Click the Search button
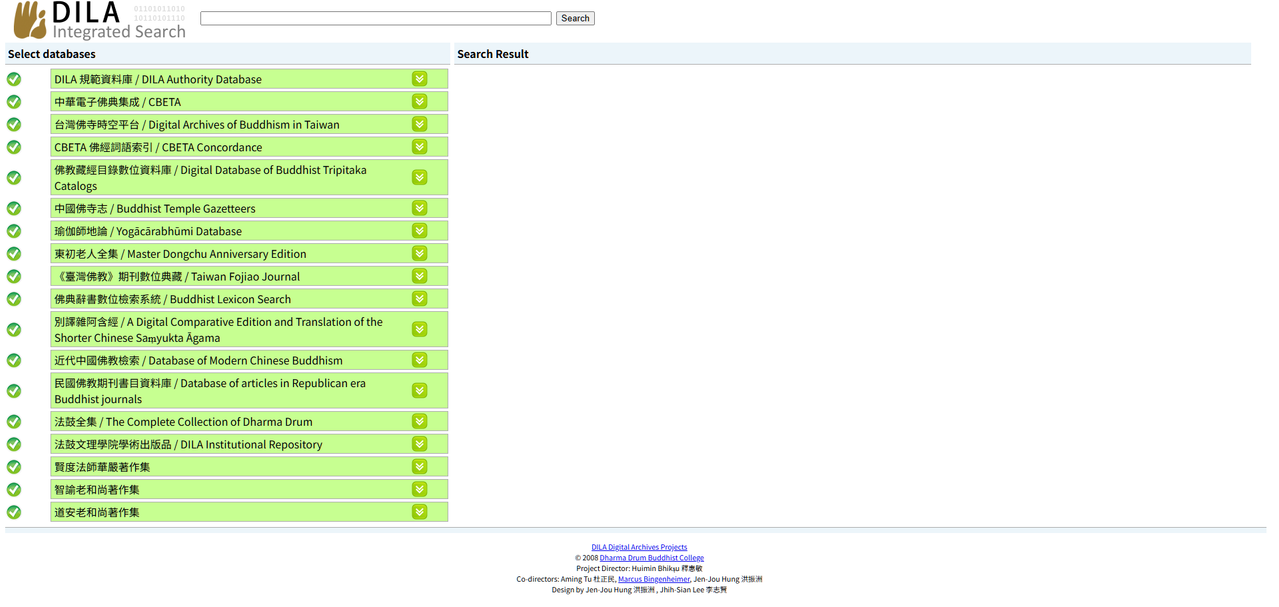The image size is (1279, 607). pyautogui.click(x=575, y=18)
